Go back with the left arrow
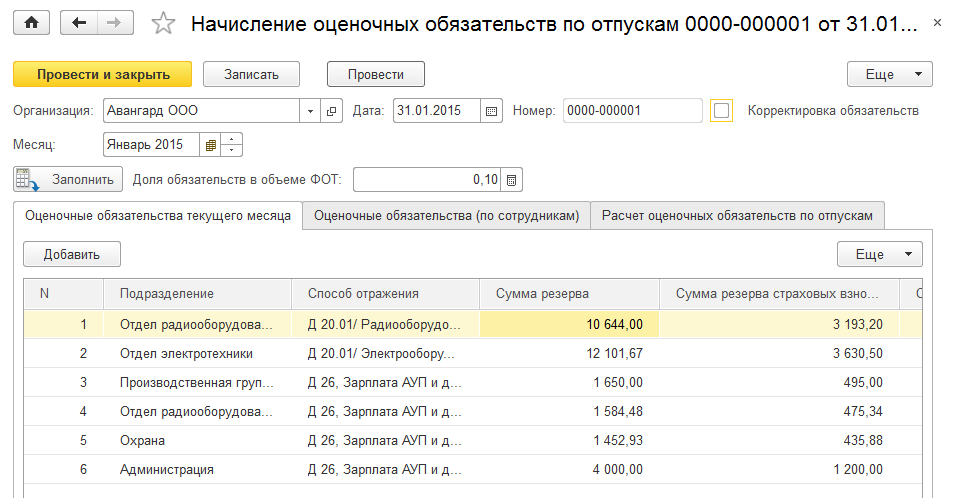Screen dimensions: 954x498 (x=79, y=24)
